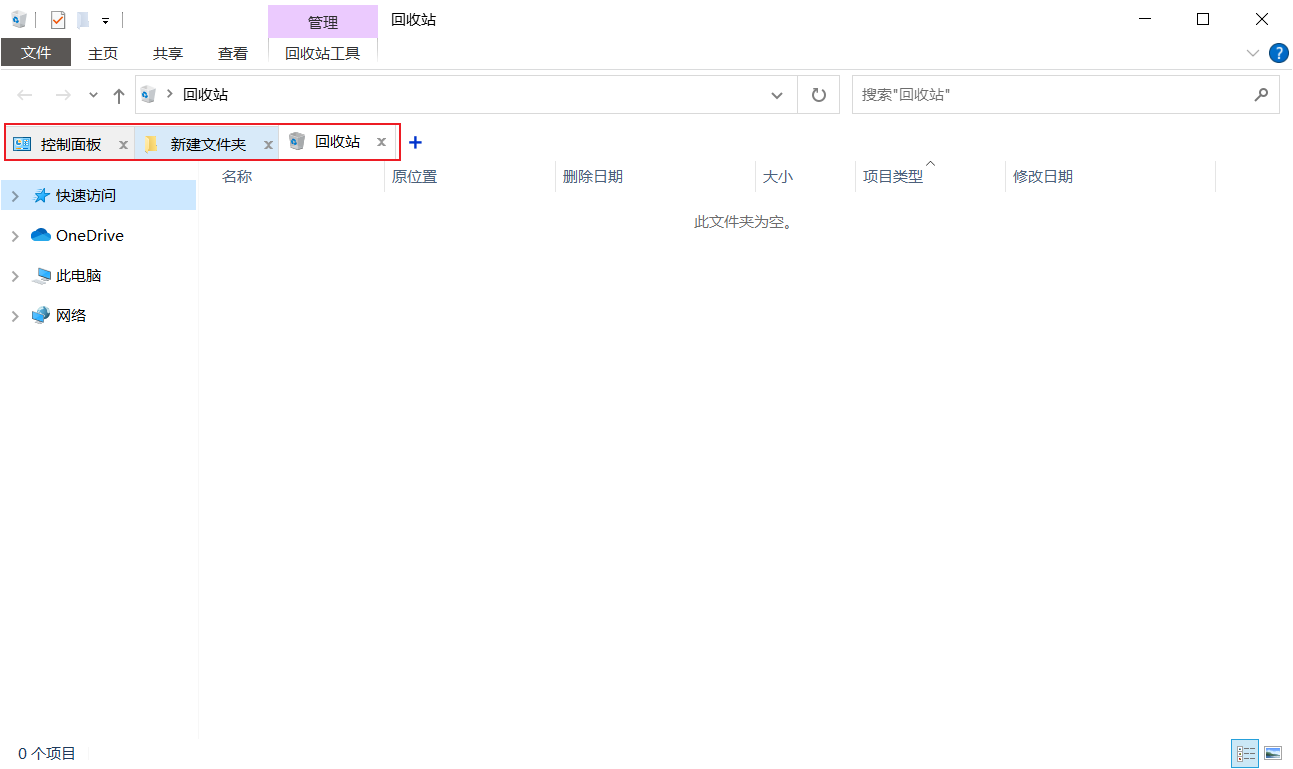Image resolution: width=1293 pixels, height=769 pixels.
Task: Click the Properties checkmark quick access icon
Action: [x=58, y=19]
